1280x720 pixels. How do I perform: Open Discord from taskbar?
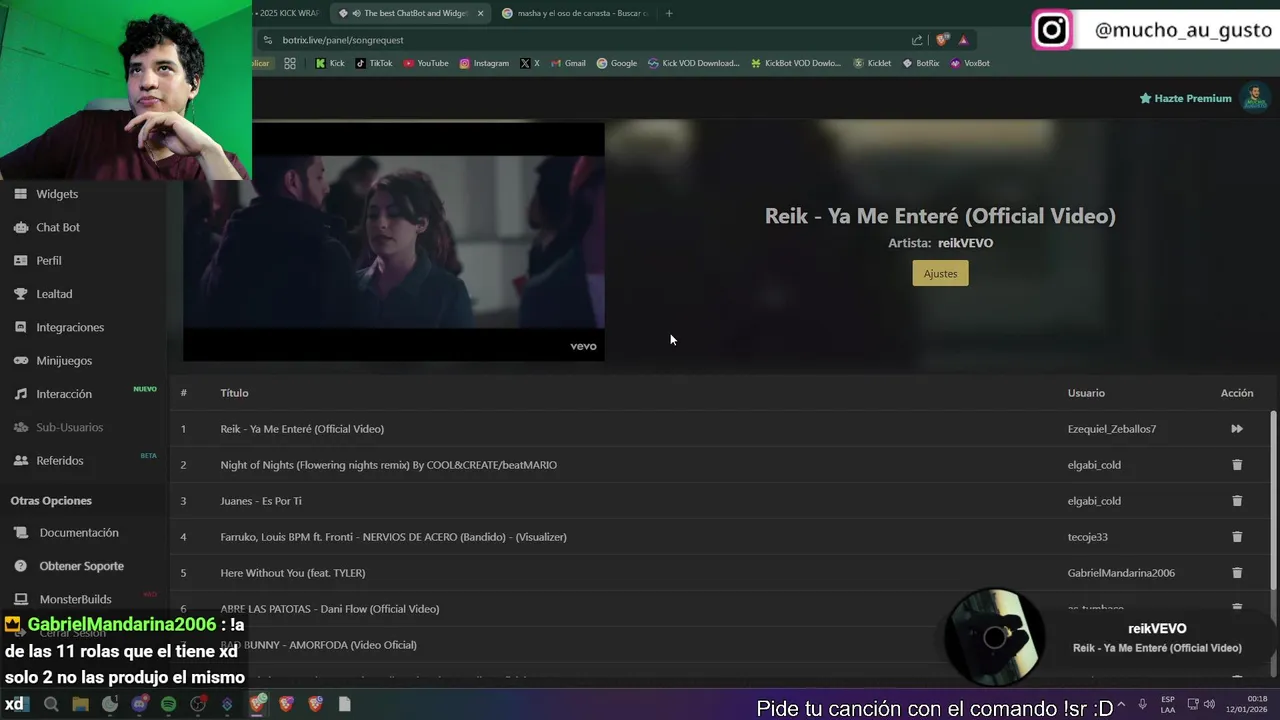click(139, 704)
